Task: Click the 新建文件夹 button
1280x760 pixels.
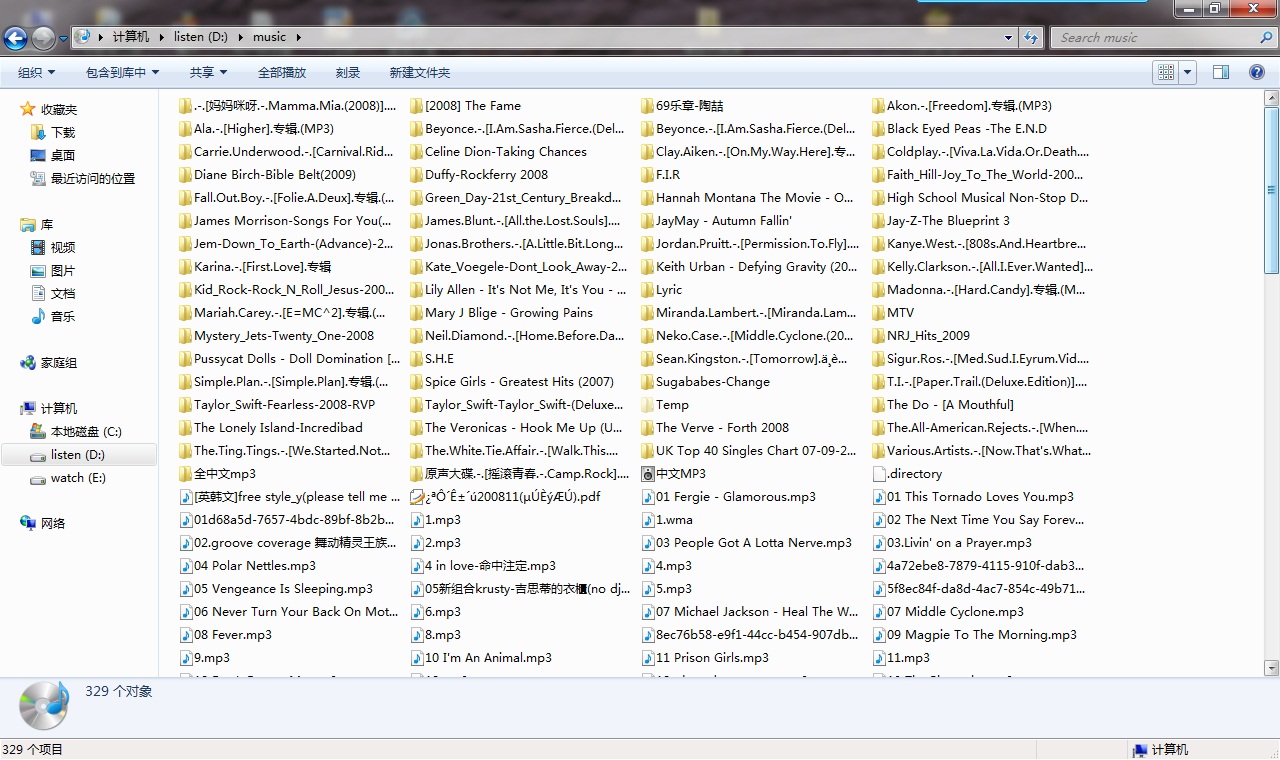Action: (x=420, y=72)
